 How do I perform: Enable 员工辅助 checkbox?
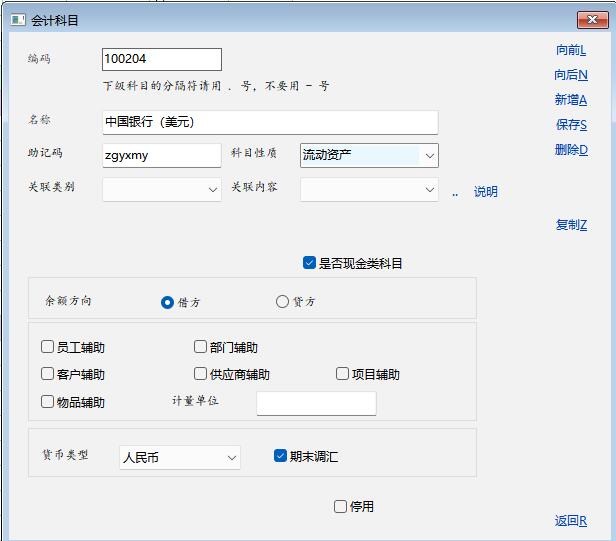47,347
